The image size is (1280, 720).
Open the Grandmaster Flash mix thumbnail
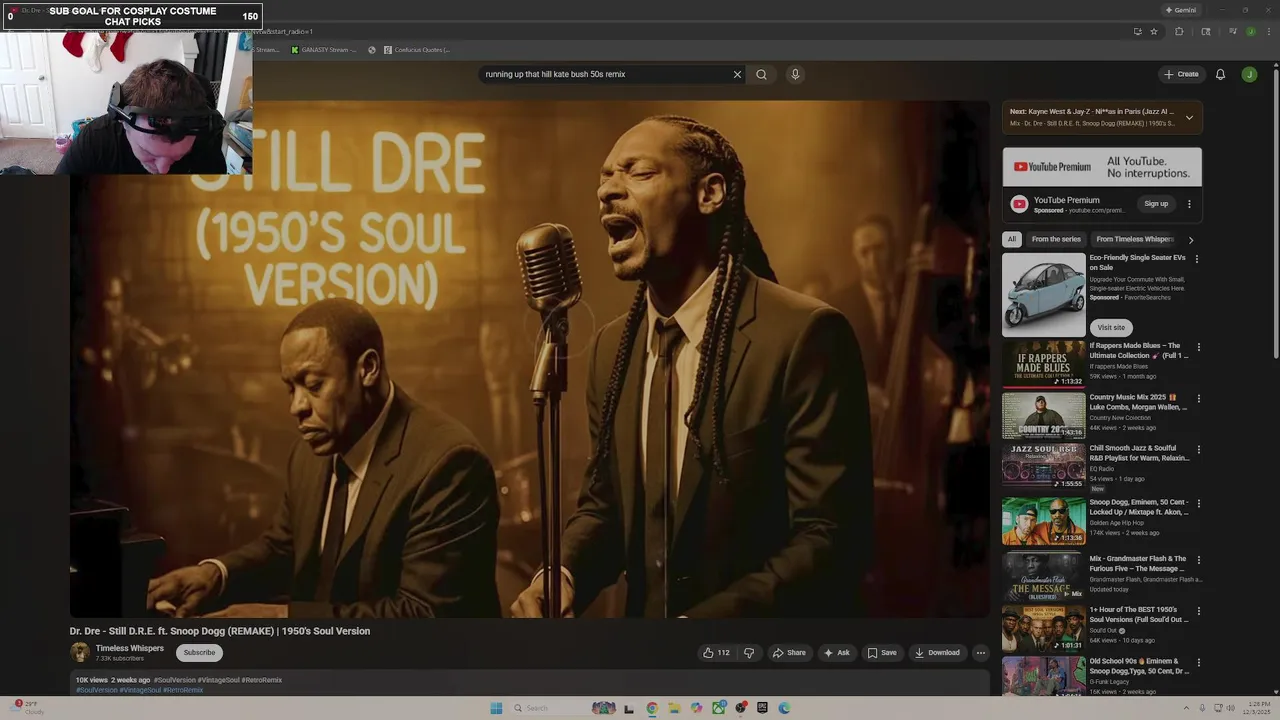click(x=1043, y=575)
